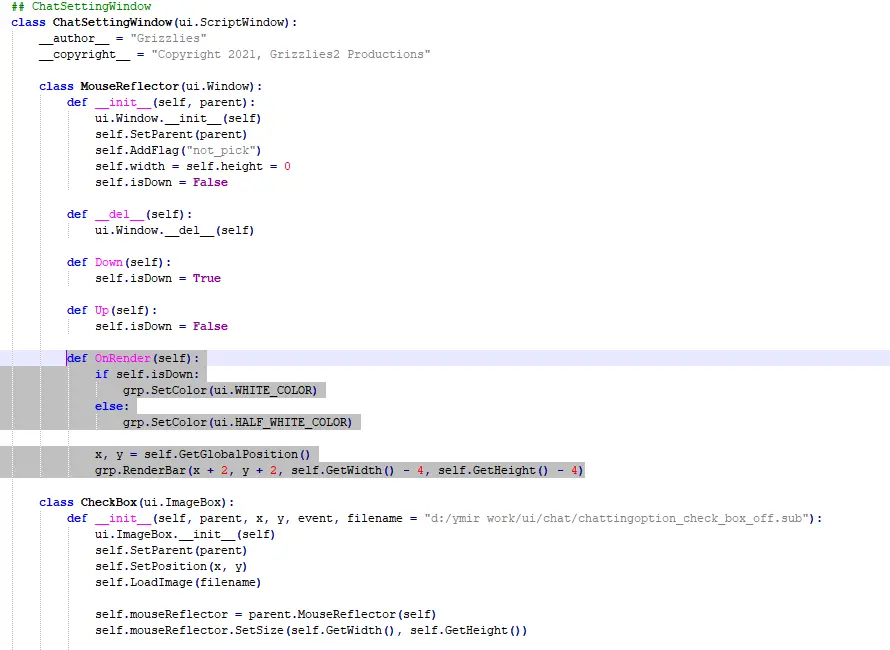The height and width of the screenshot is (650, 890).
Task: Click the 'class MouseReflector(ui.Window):' line
Action: [x=150, y=86]
